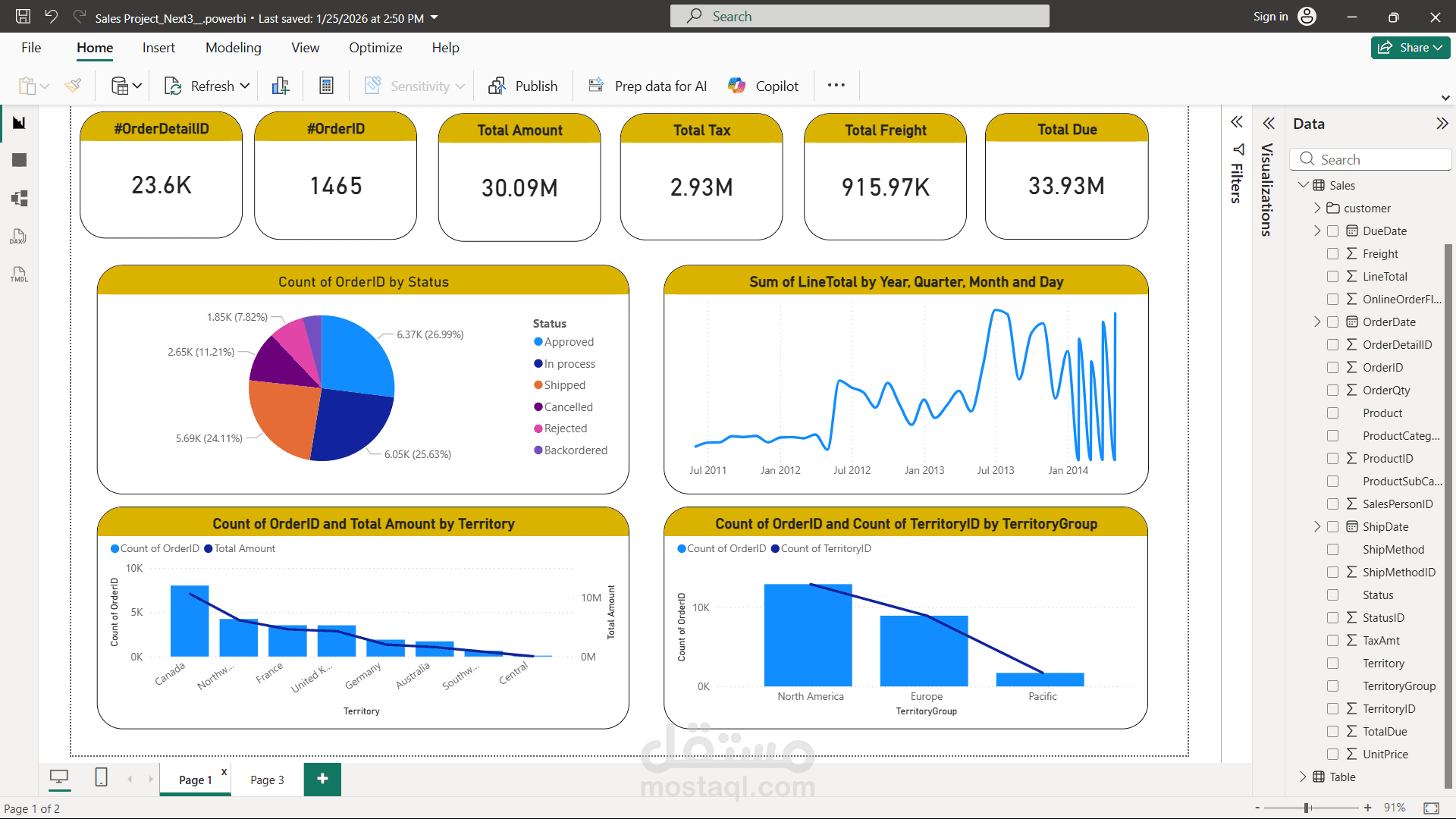Expand the OrderDate date hierarchy
This screenshot has height=819, width=1456.
[x=1319, y=322]
